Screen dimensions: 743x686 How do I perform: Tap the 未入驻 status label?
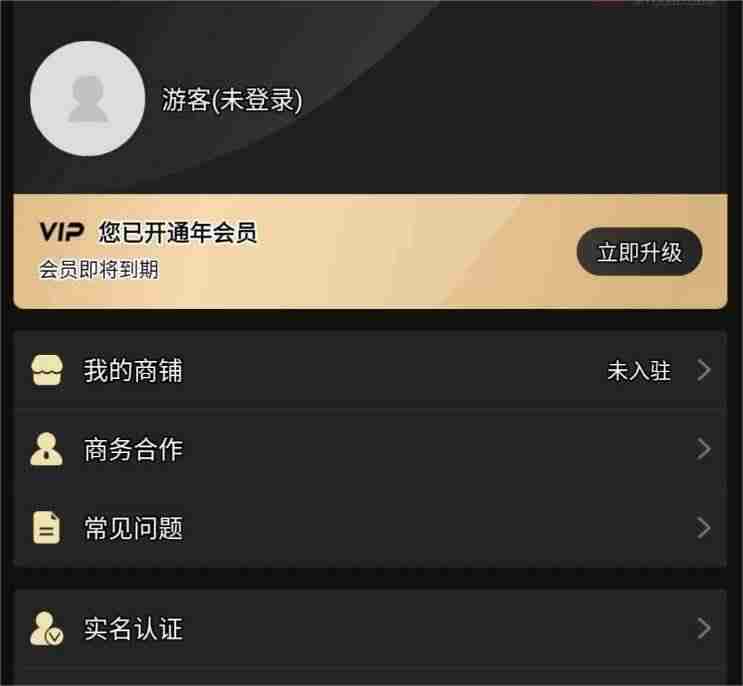[x=639, y=370]
